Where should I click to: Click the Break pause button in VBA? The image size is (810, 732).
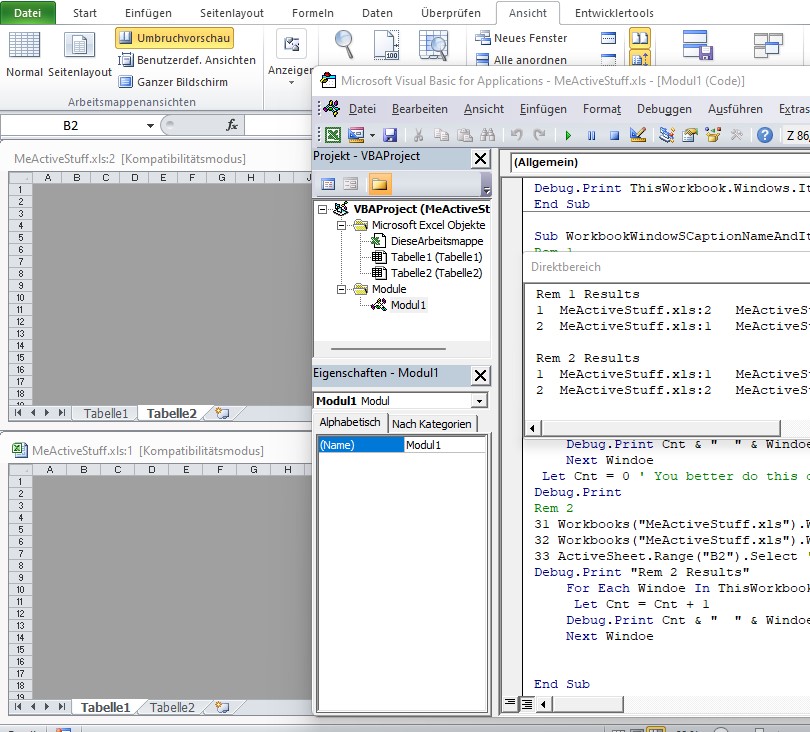pos(591,135)
